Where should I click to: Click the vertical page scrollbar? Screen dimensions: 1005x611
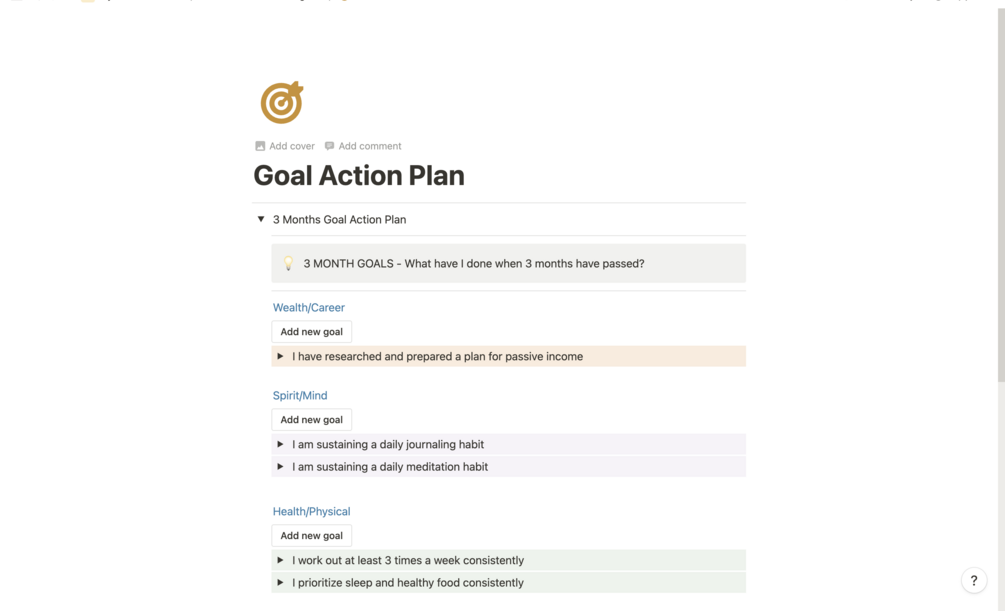[x=1000, y=200]
